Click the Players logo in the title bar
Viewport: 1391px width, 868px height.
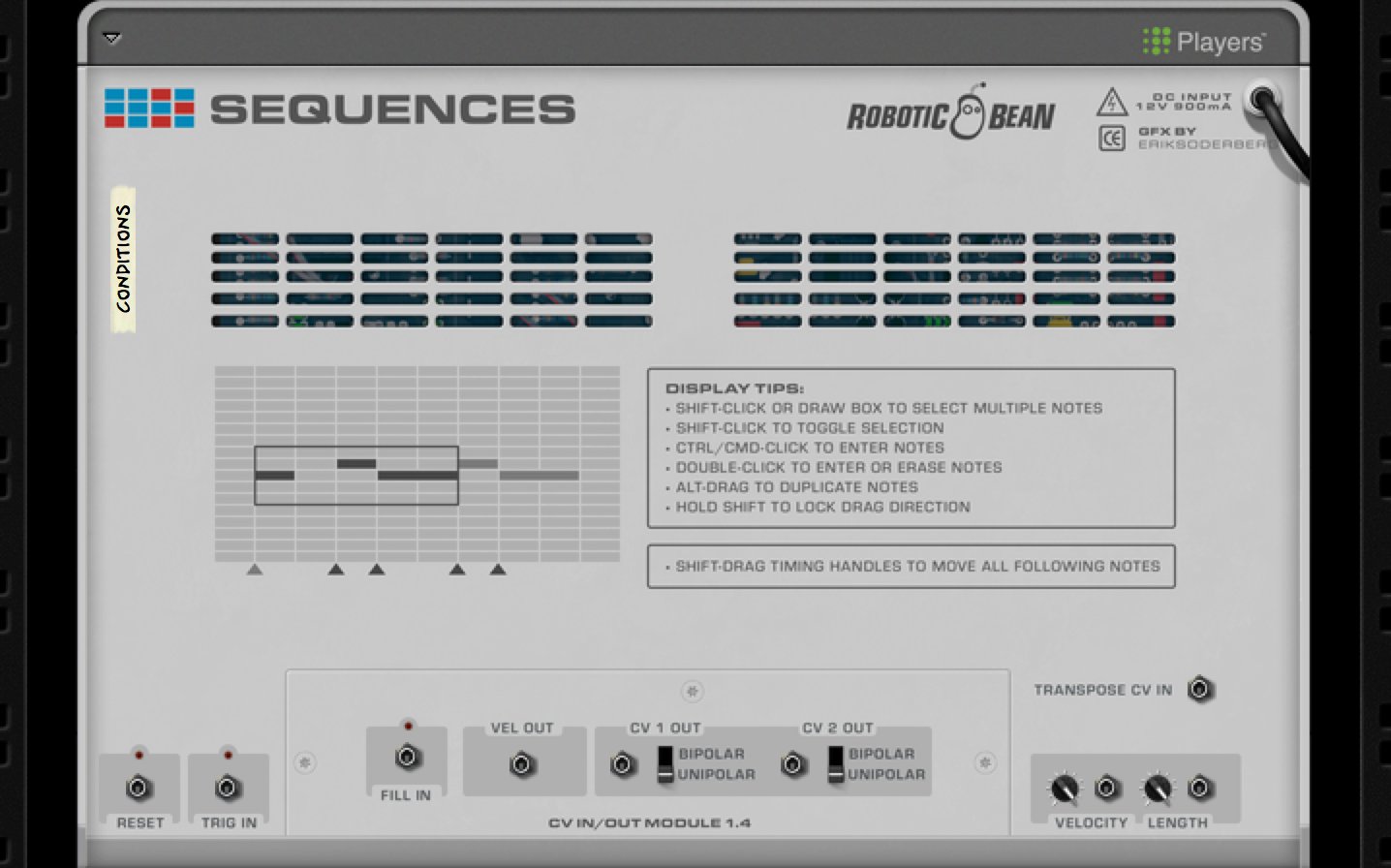1201,42
